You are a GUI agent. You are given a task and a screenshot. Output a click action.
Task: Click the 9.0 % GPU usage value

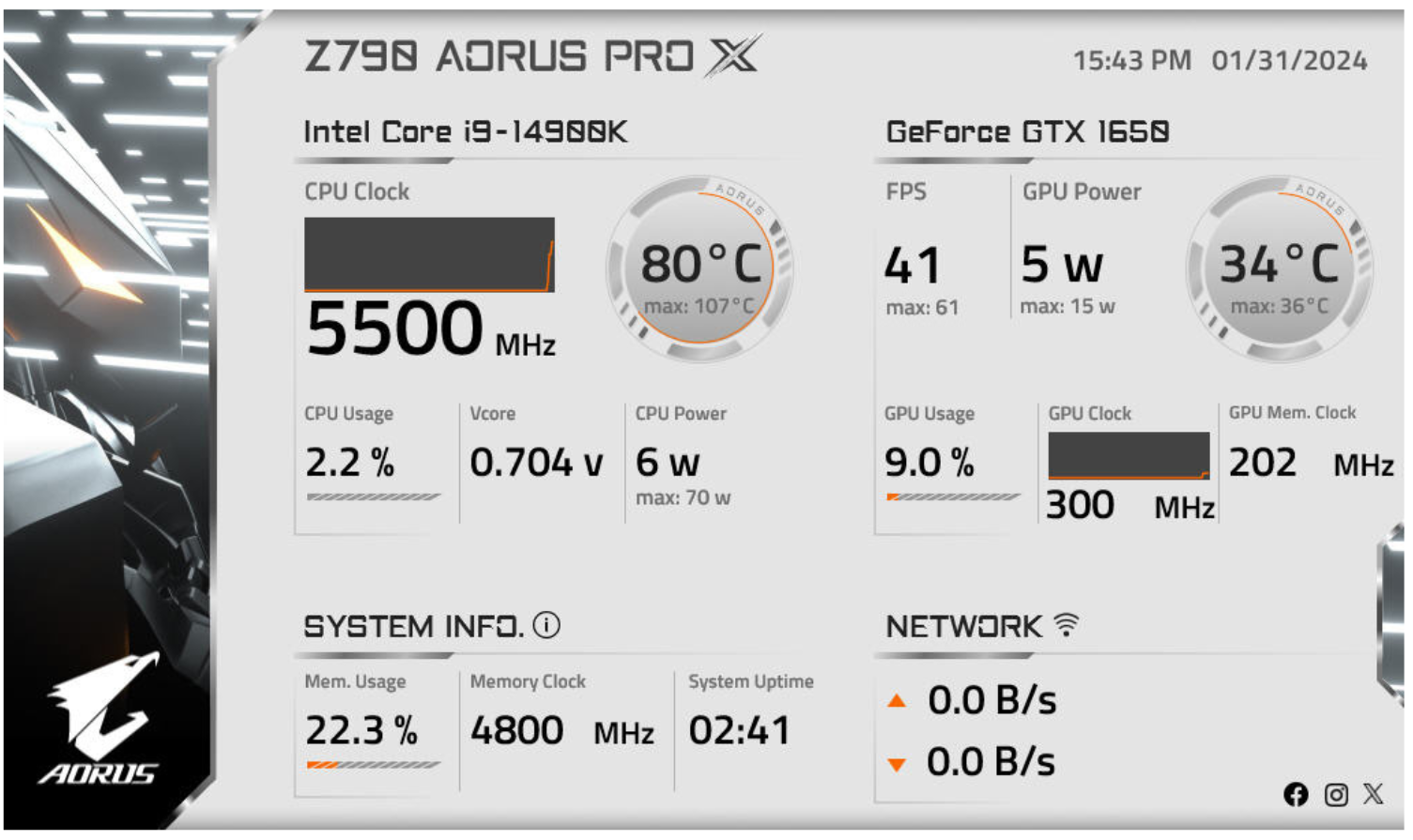[929, 463]
